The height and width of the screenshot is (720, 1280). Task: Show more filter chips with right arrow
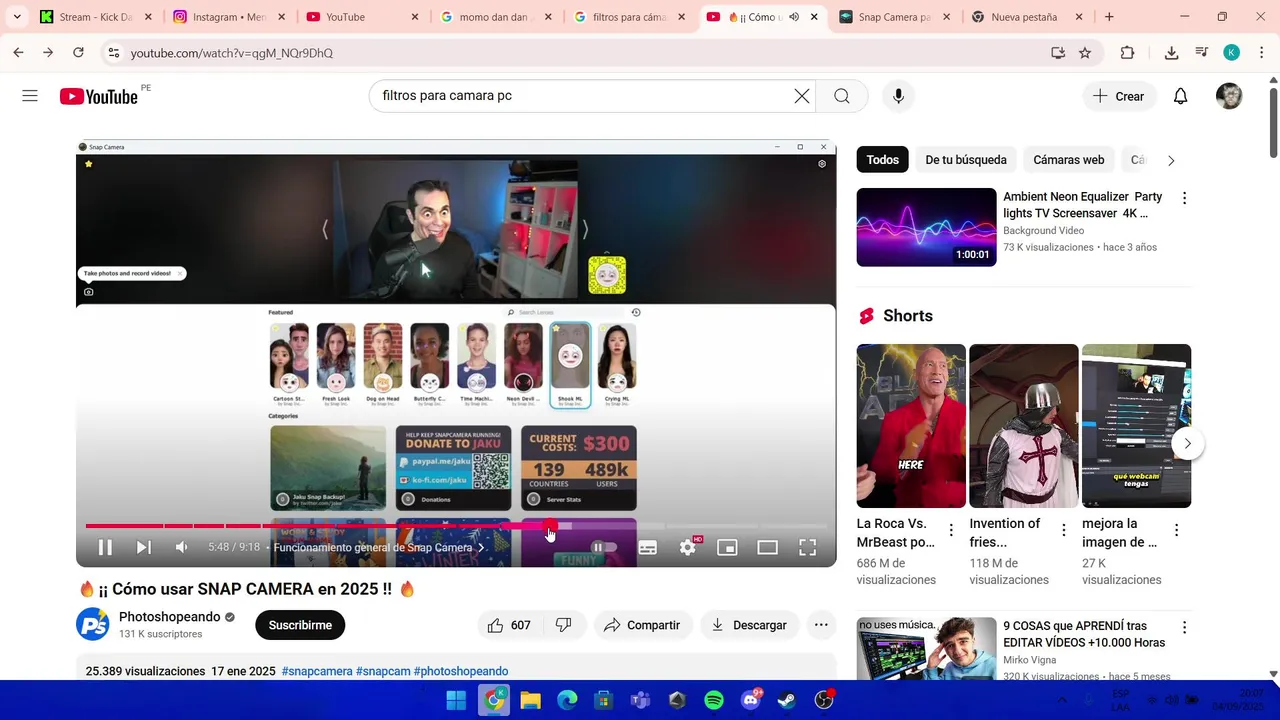coord(1171,160)
